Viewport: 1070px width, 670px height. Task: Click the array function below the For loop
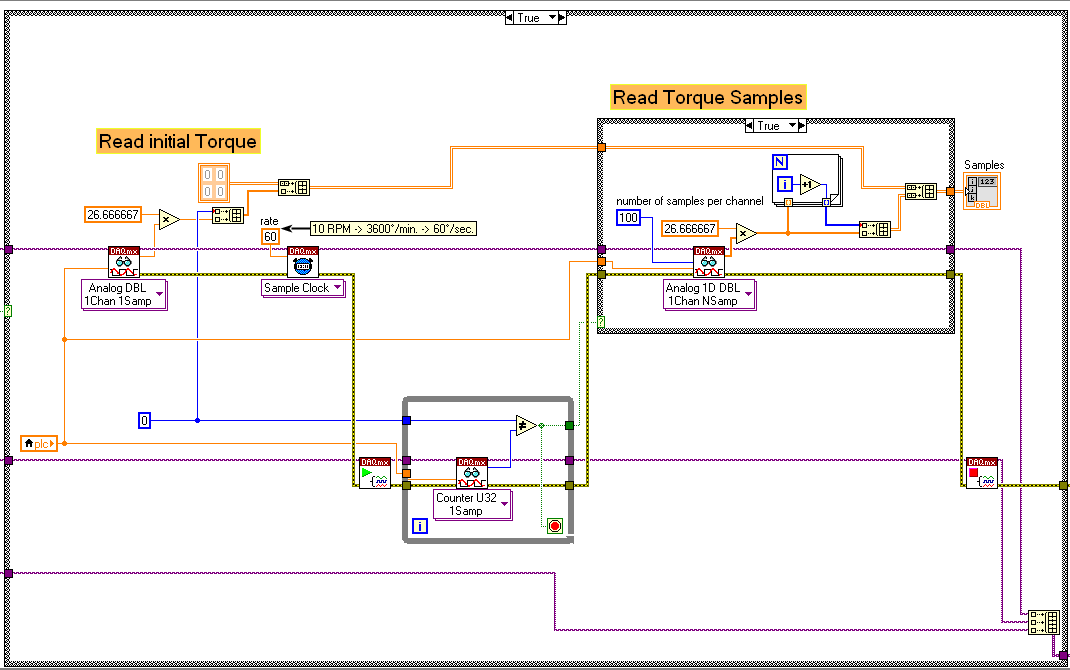pos(875,229)
